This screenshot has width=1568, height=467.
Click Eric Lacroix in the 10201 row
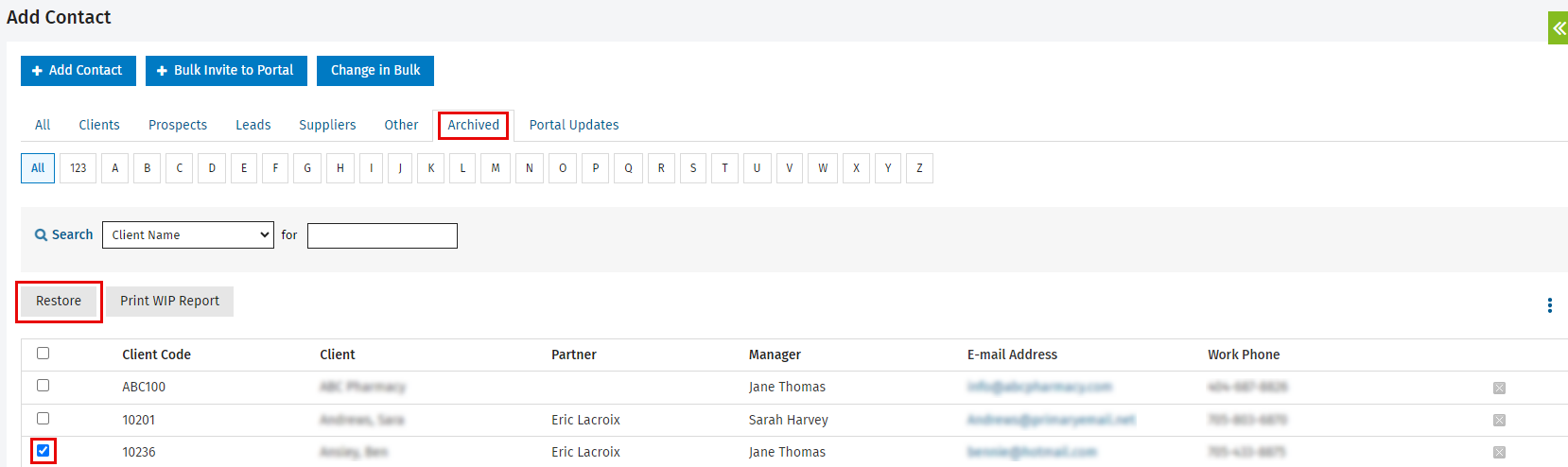(x=585, y=420)
